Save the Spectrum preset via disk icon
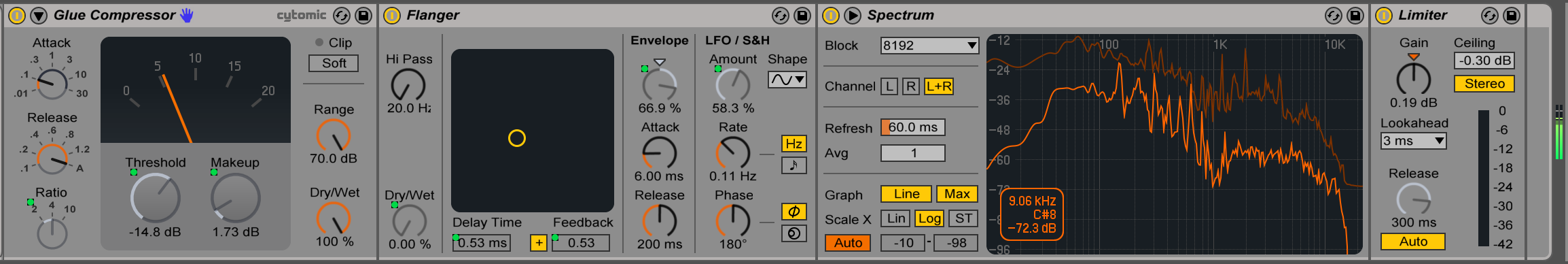This screenshot has width=1568, height=264. tap(1355, 15)
